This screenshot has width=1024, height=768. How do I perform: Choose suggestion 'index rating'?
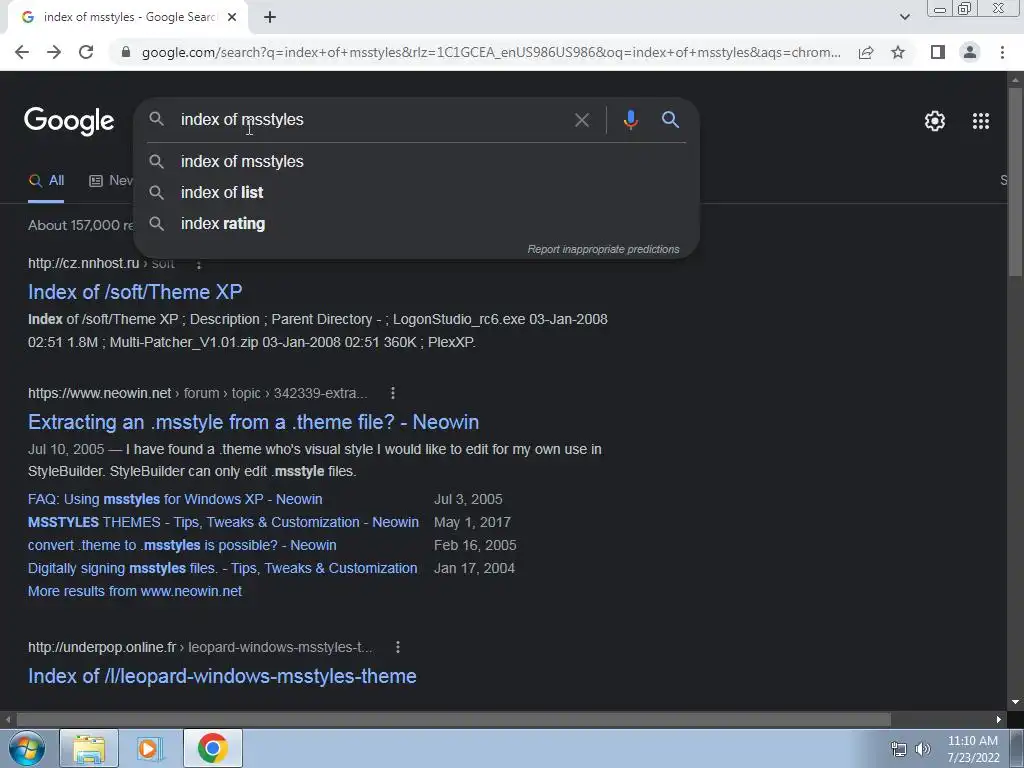[x=417, y=224]
